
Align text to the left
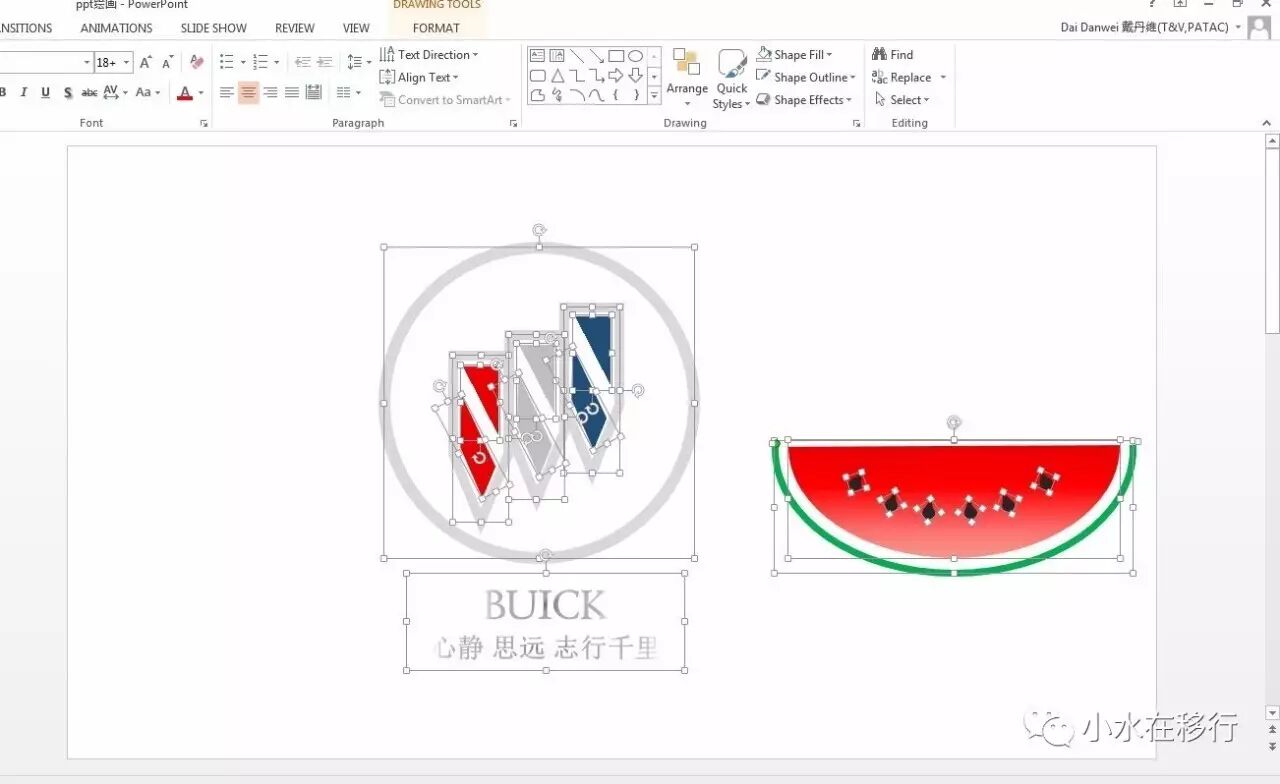click(227, 93)
